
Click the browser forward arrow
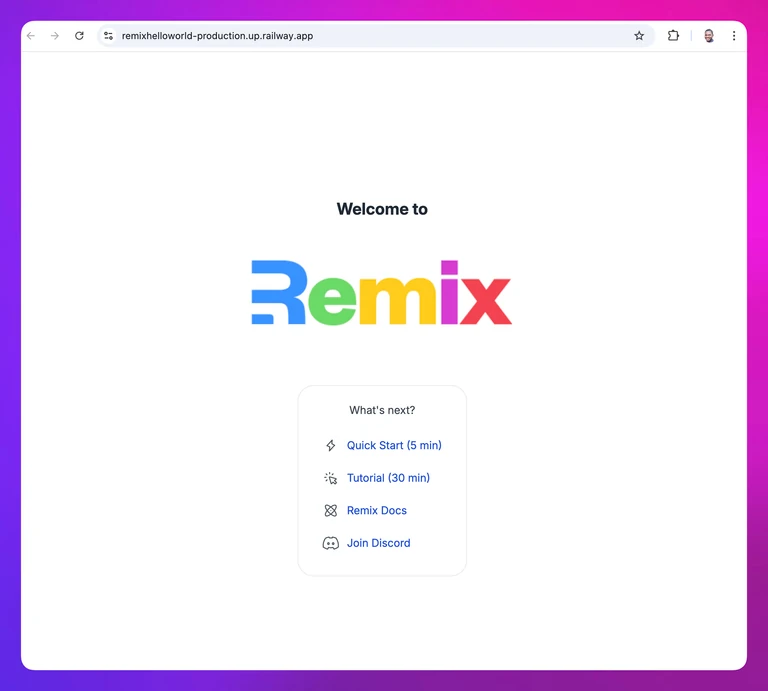[55, 36]
